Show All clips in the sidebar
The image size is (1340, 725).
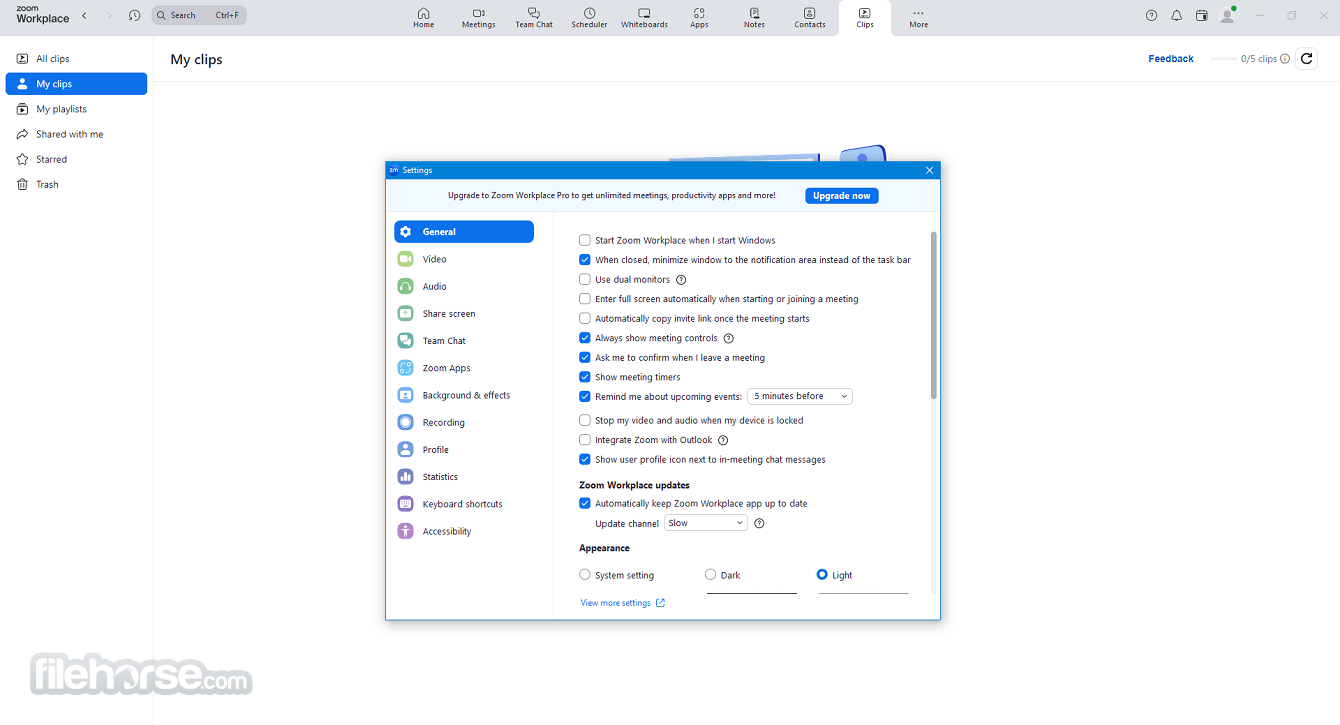76,59
